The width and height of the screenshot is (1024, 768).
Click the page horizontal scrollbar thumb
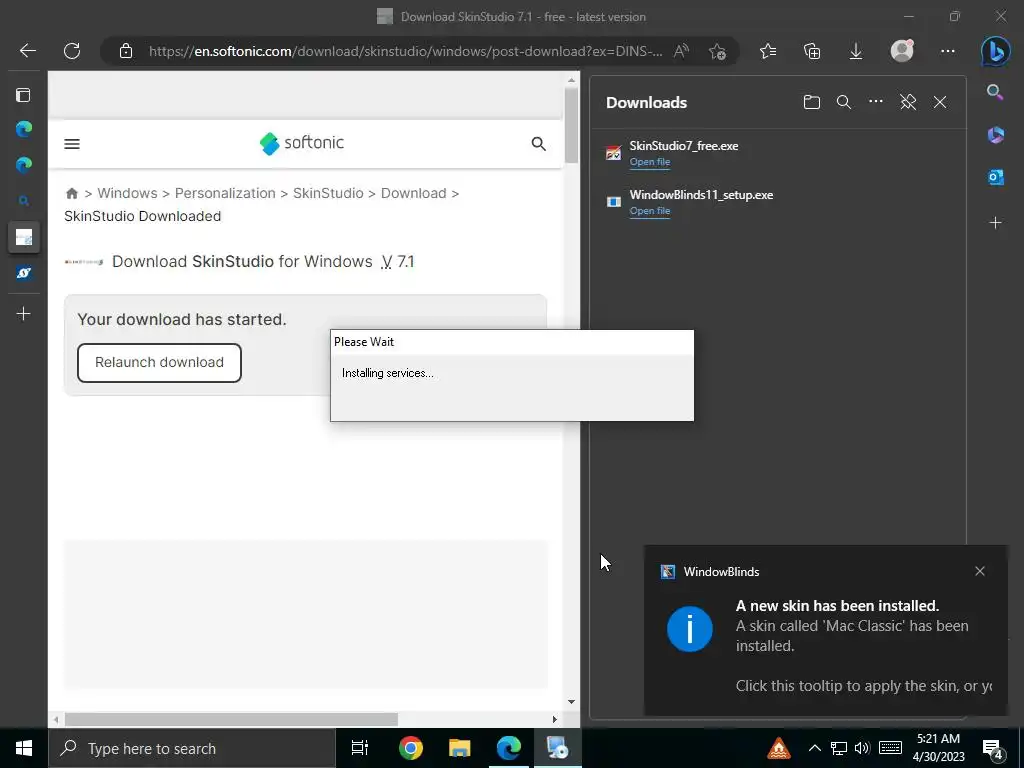[x=231, y=719]
